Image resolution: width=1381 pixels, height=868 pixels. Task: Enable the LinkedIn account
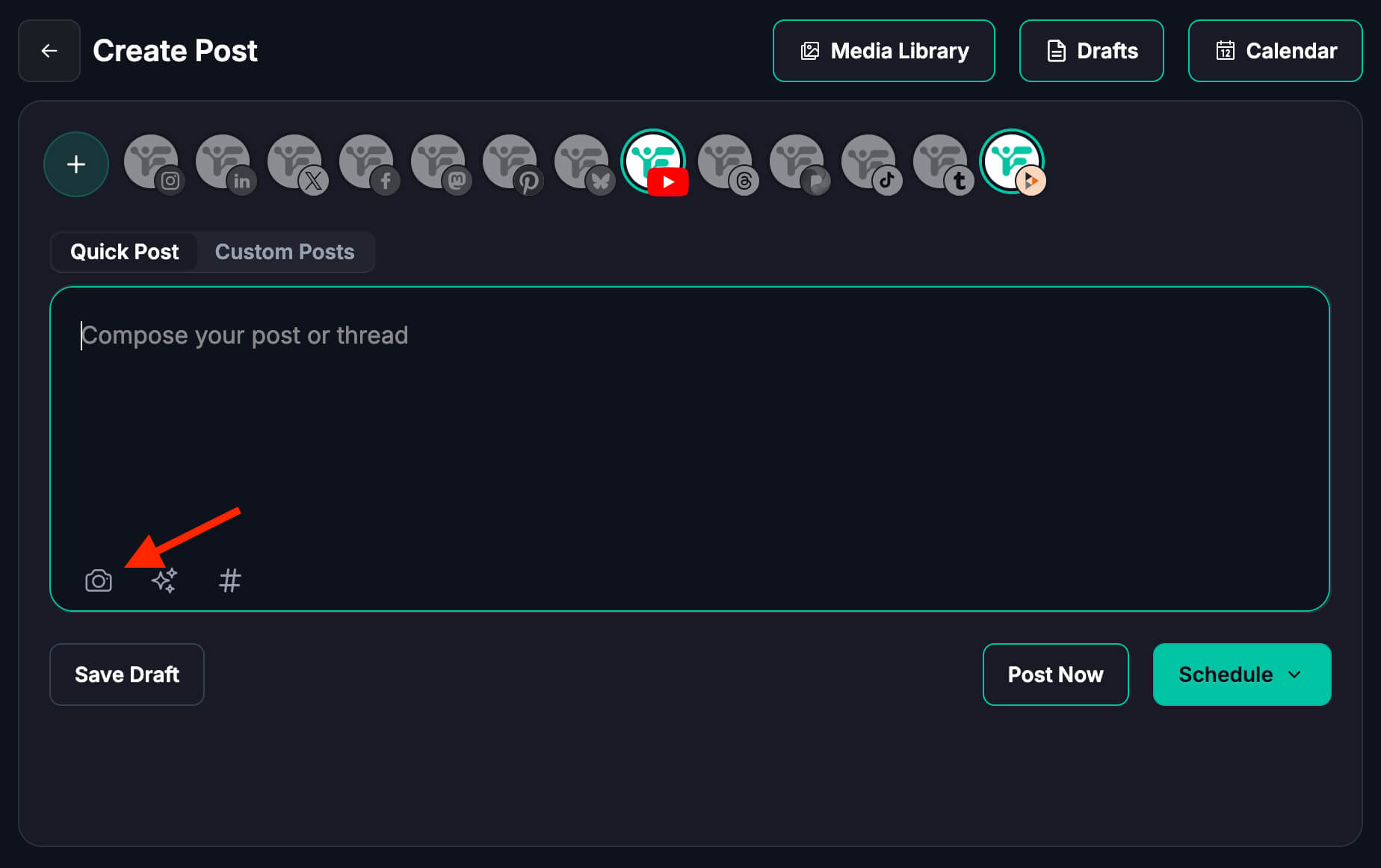tap(223, 163)
